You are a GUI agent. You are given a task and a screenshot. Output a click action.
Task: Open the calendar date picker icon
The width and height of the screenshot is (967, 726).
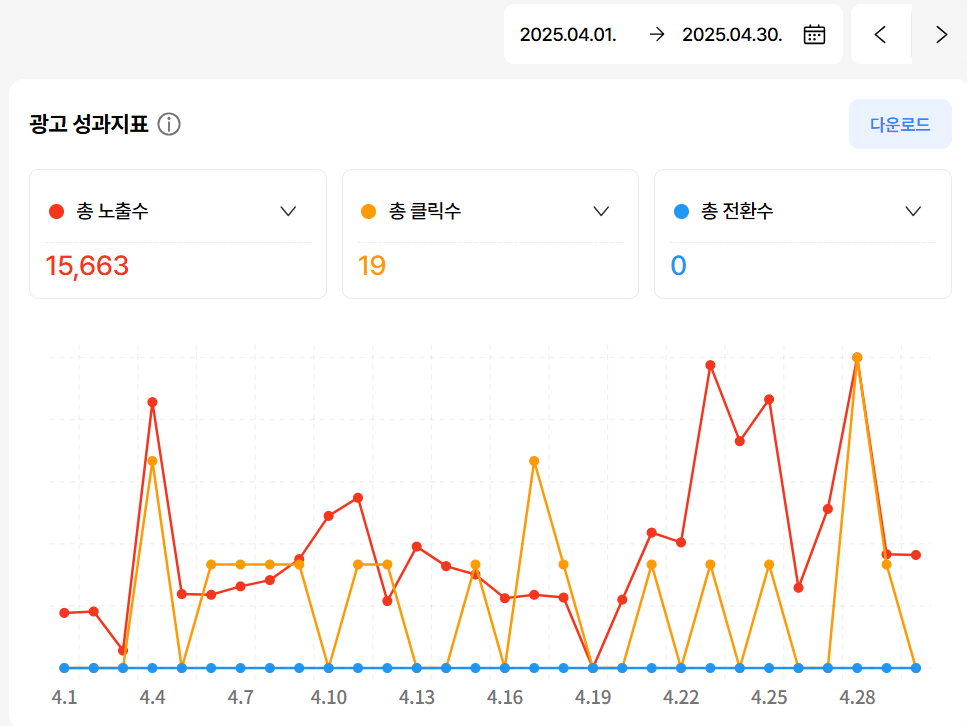coord(814,35)
